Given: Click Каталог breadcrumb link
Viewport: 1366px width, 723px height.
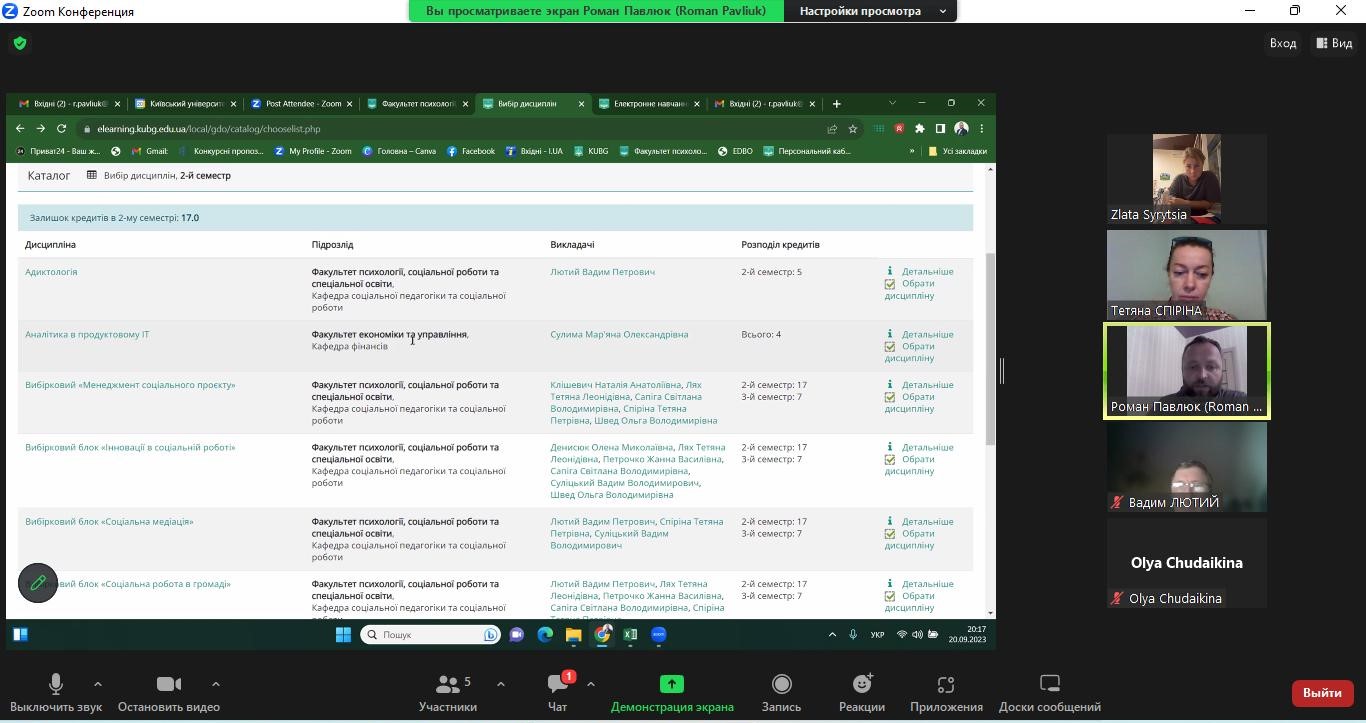Looking at the screenshot, I should tap(49, 176).
